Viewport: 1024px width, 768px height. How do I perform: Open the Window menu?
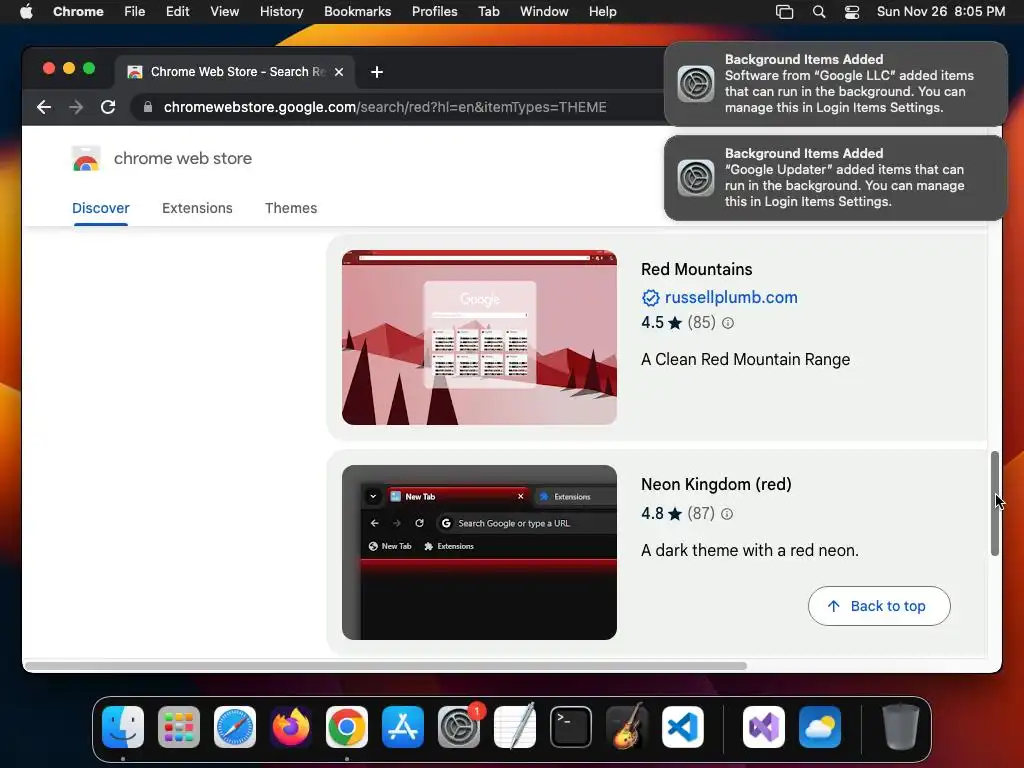pos(544,12)
